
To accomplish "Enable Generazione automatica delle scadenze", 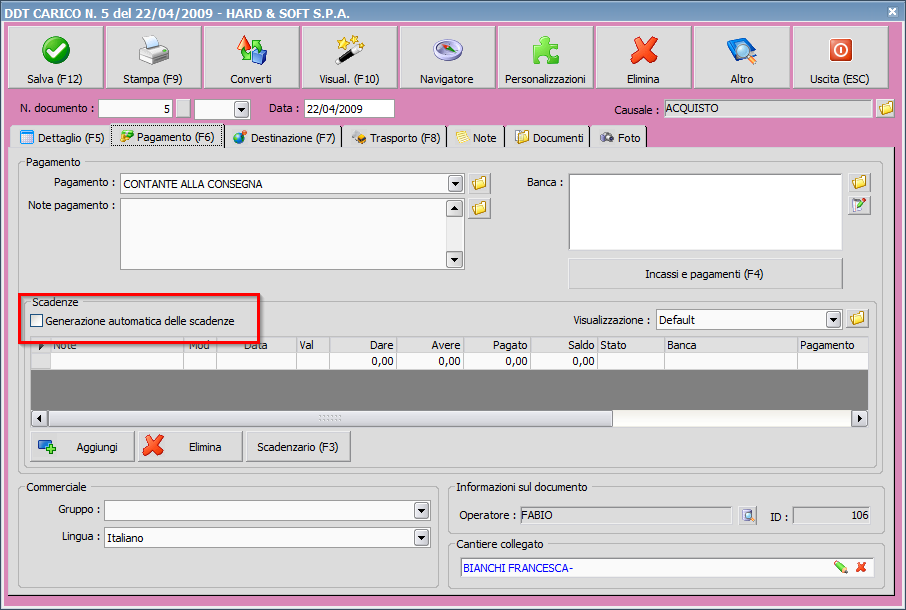I will pos(36,321).
